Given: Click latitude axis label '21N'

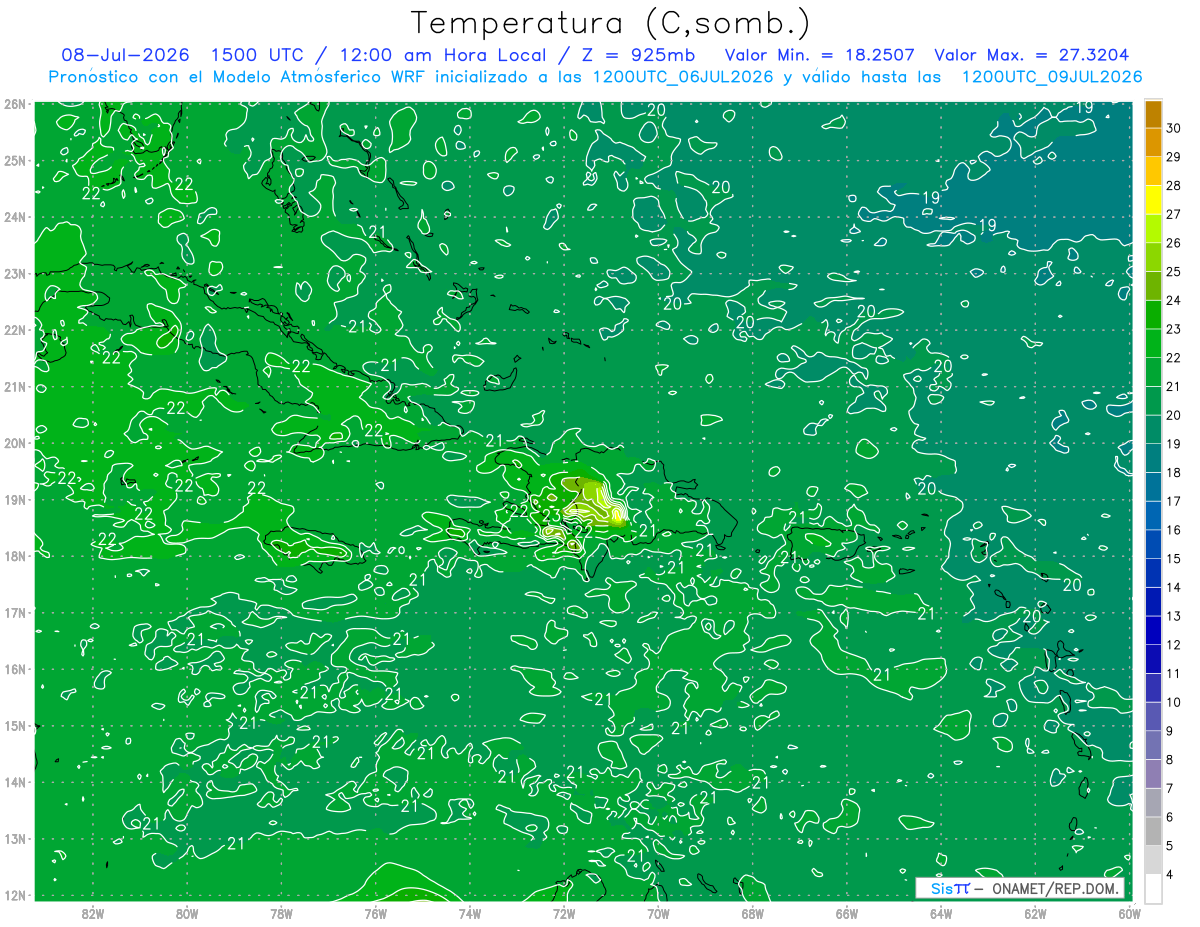Looking at the screenshot, I should [x=14, y=386].
